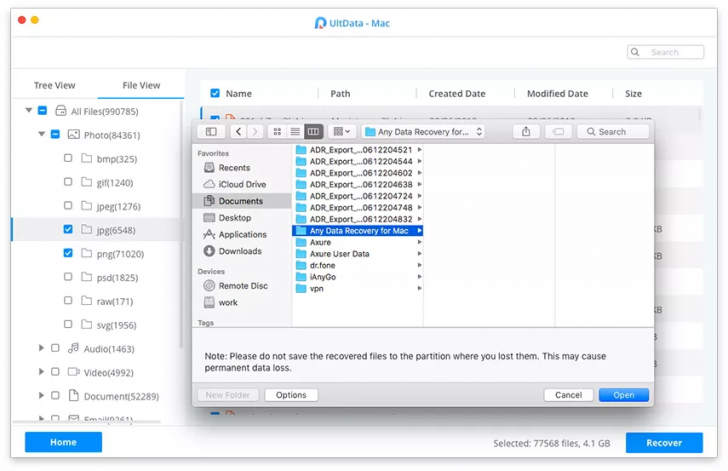Click Options button in dialog
Screen dimensions: 728x471
click(x=291, y=395)
